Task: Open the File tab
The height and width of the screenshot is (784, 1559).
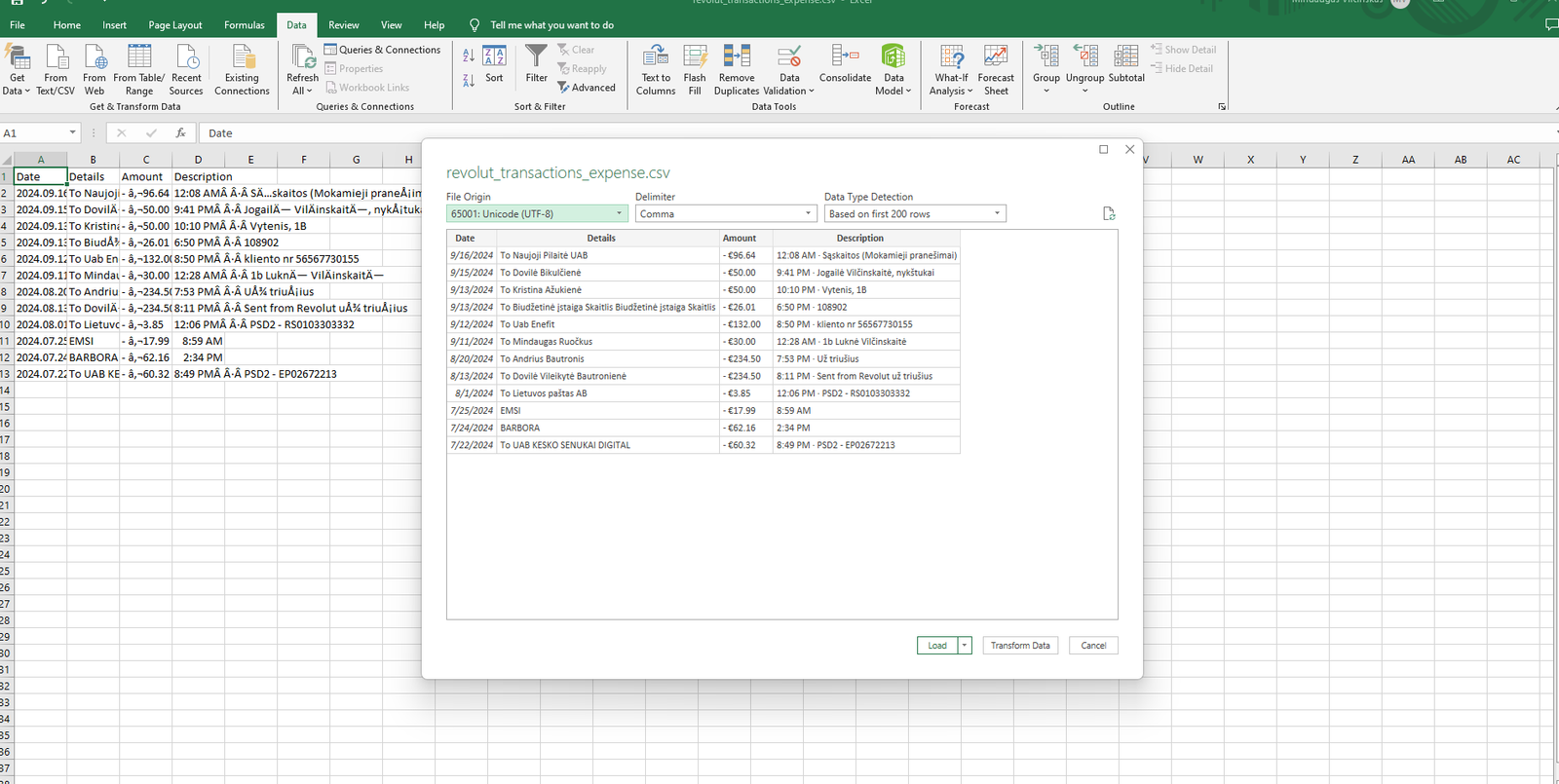Action: [x=18, y=25]
